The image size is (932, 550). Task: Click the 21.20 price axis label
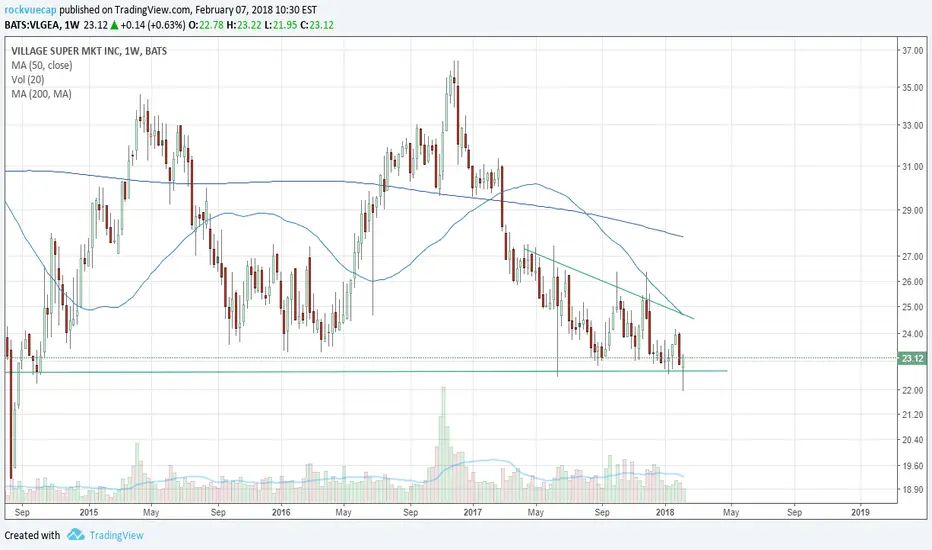[913, 415]
